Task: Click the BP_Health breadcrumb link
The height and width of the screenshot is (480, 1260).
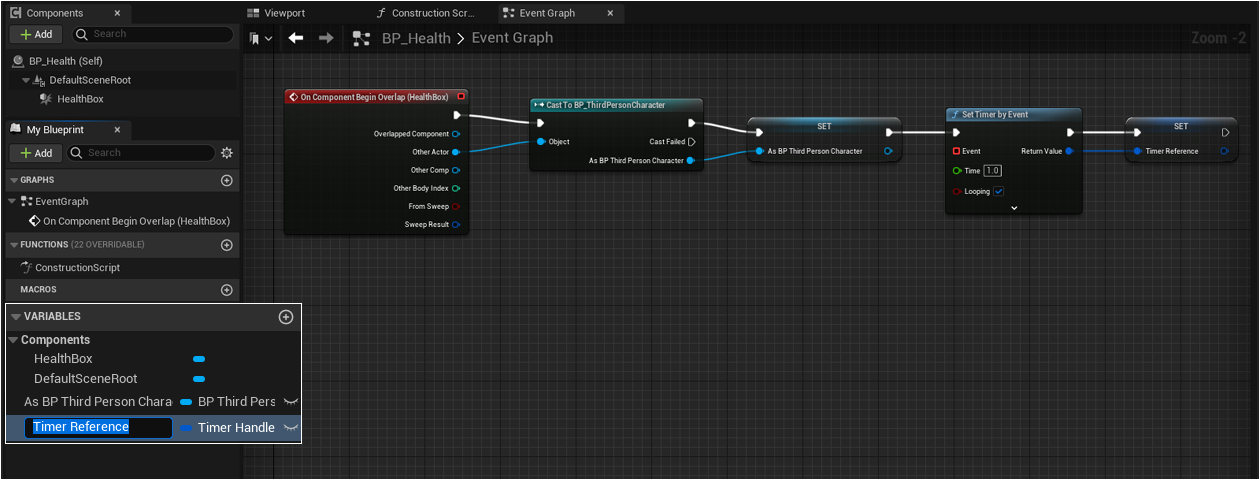Action: 416,38
